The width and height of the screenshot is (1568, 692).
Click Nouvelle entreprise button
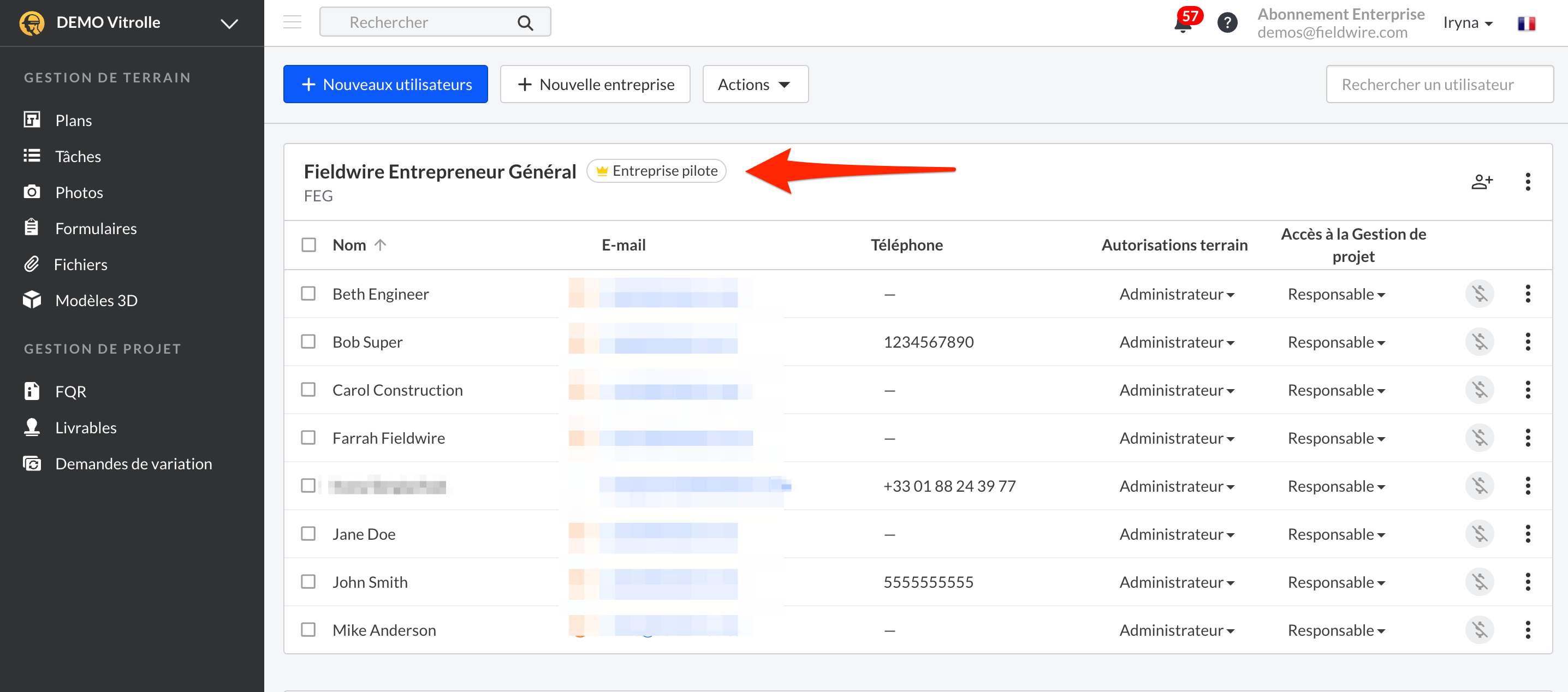click(x=595, y=85)
